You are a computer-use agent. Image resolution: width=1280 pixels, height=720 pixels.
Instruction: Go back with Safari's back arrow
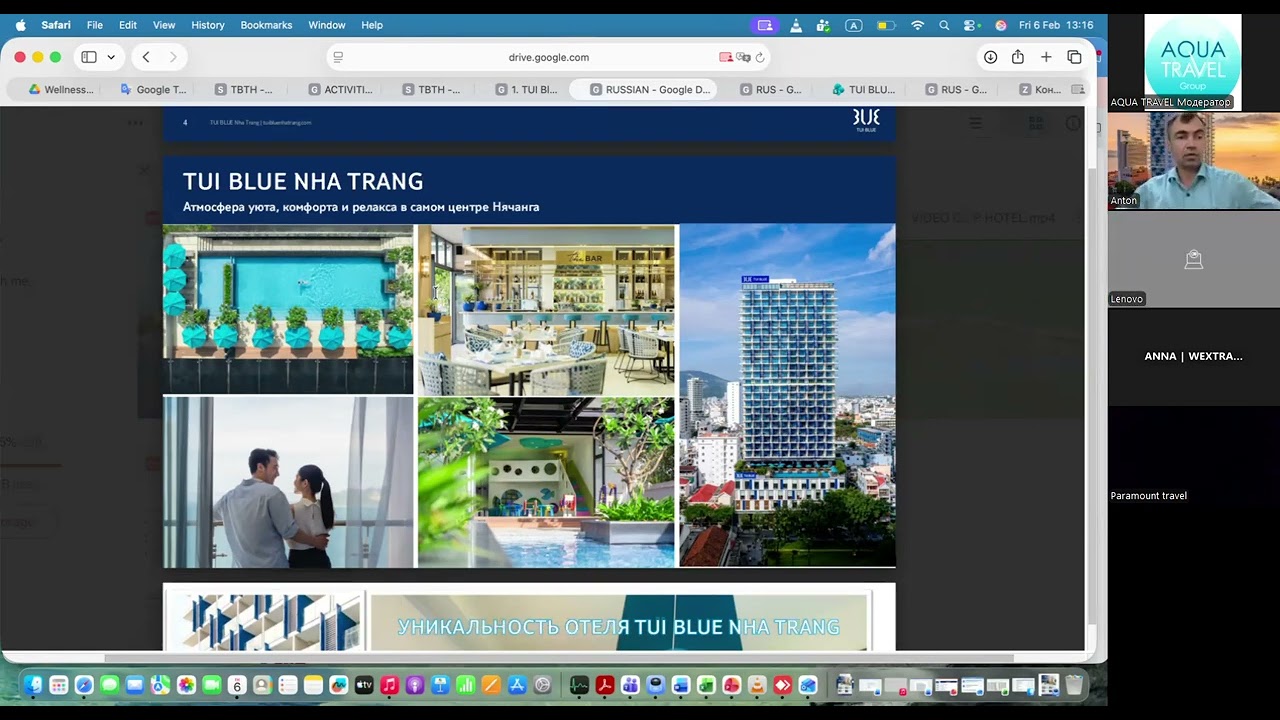coord(146,57)
